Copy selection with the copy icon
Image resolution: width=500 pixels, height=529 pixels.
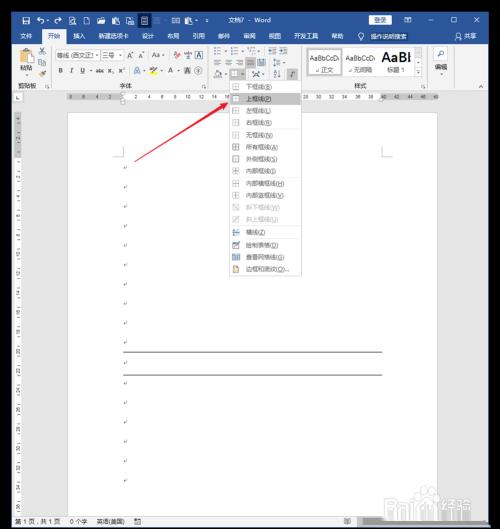point(42,62)
